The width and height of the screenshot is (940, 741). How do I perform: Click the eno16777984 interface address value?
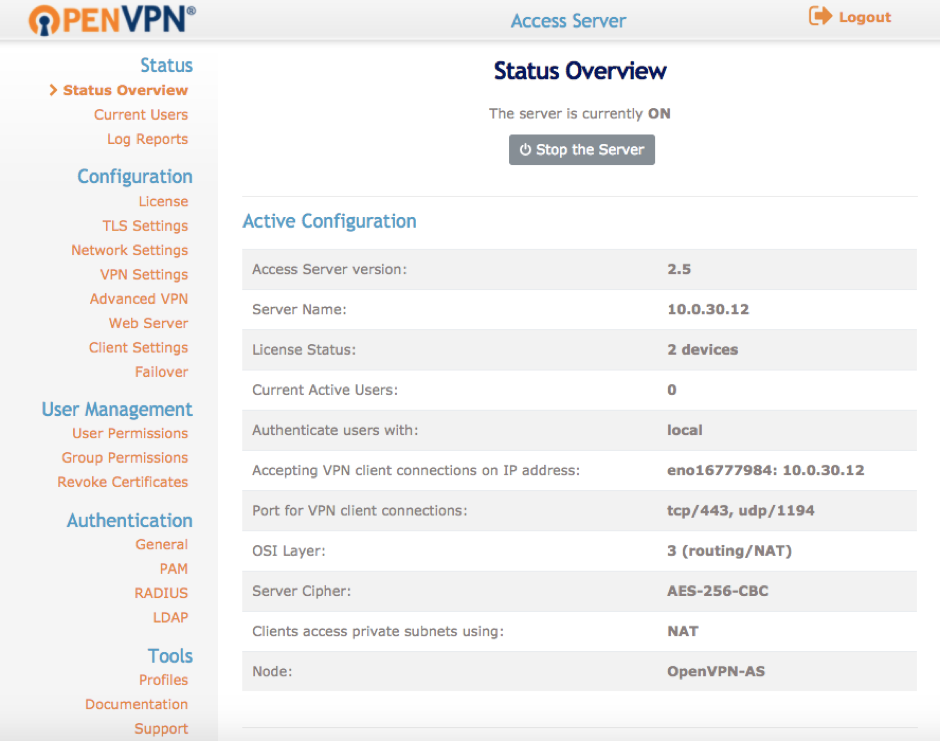766,470
